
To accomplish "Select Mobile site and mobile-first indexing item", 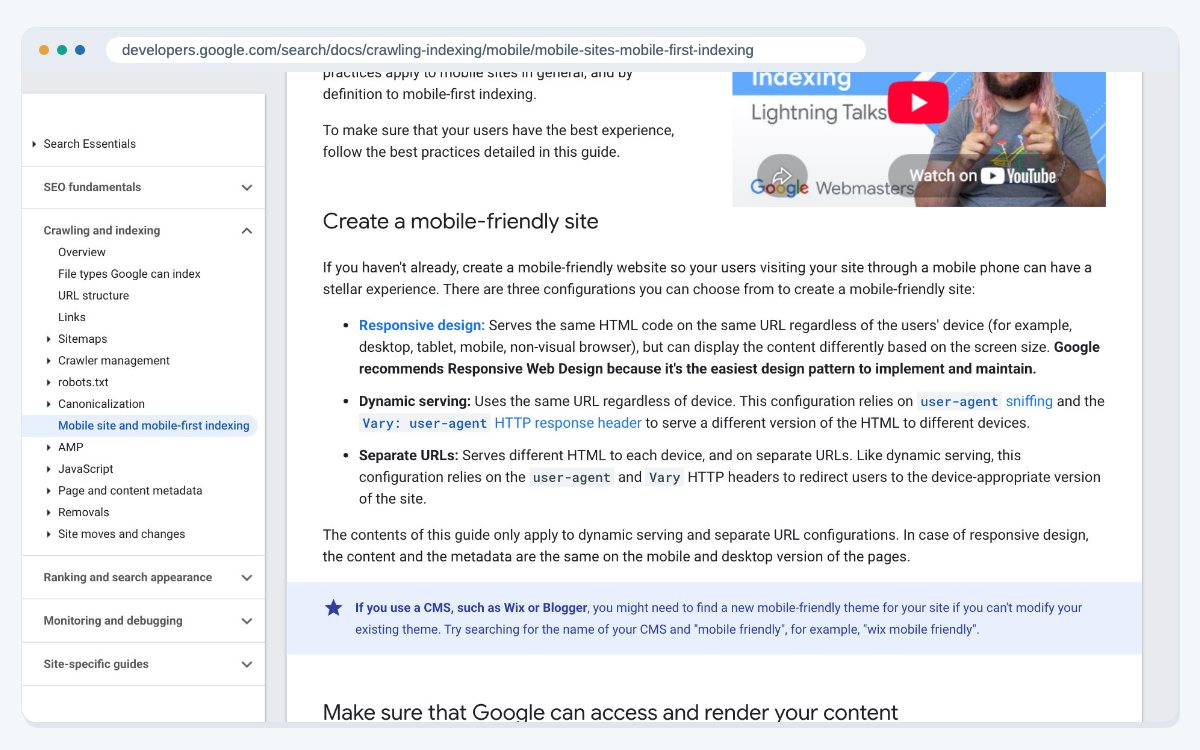I will click(x=154, y=426).
